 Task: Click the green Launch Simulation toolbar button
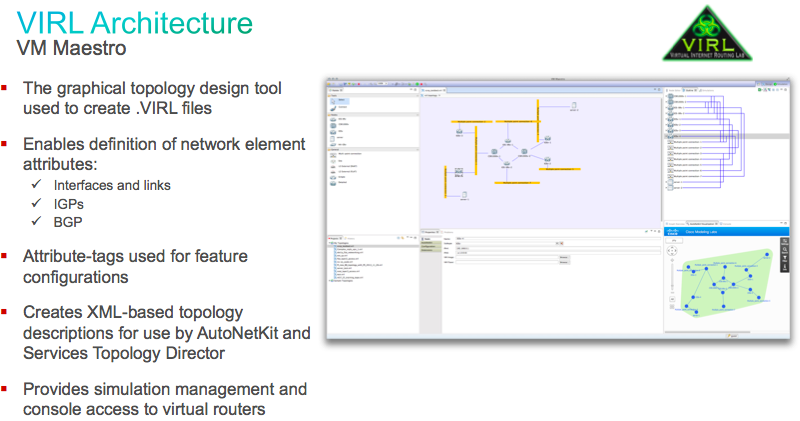pyautogui.click(x=417, y=84)
